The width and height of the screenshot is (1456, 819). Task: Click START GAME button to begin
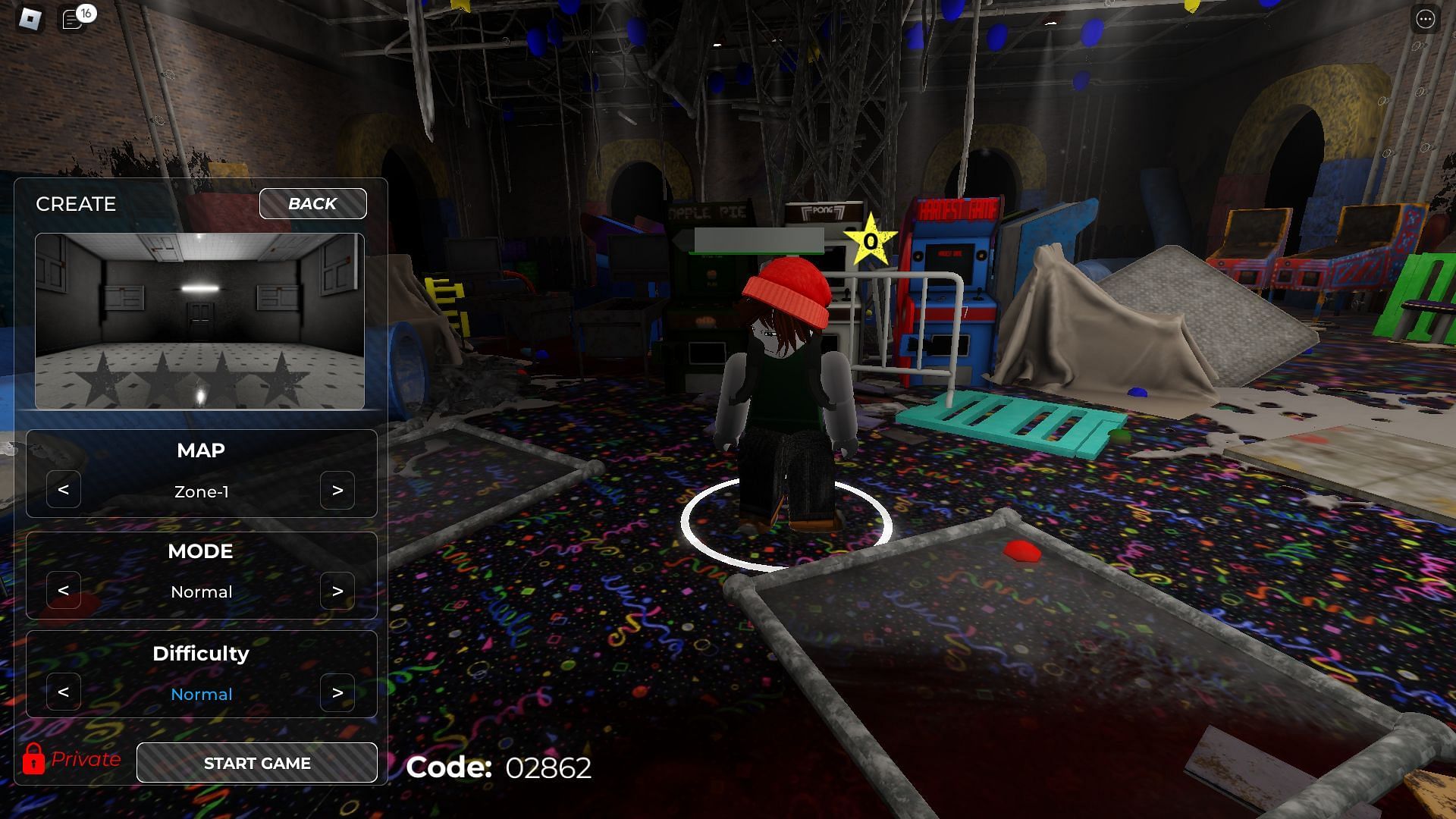tap(257, 762)
